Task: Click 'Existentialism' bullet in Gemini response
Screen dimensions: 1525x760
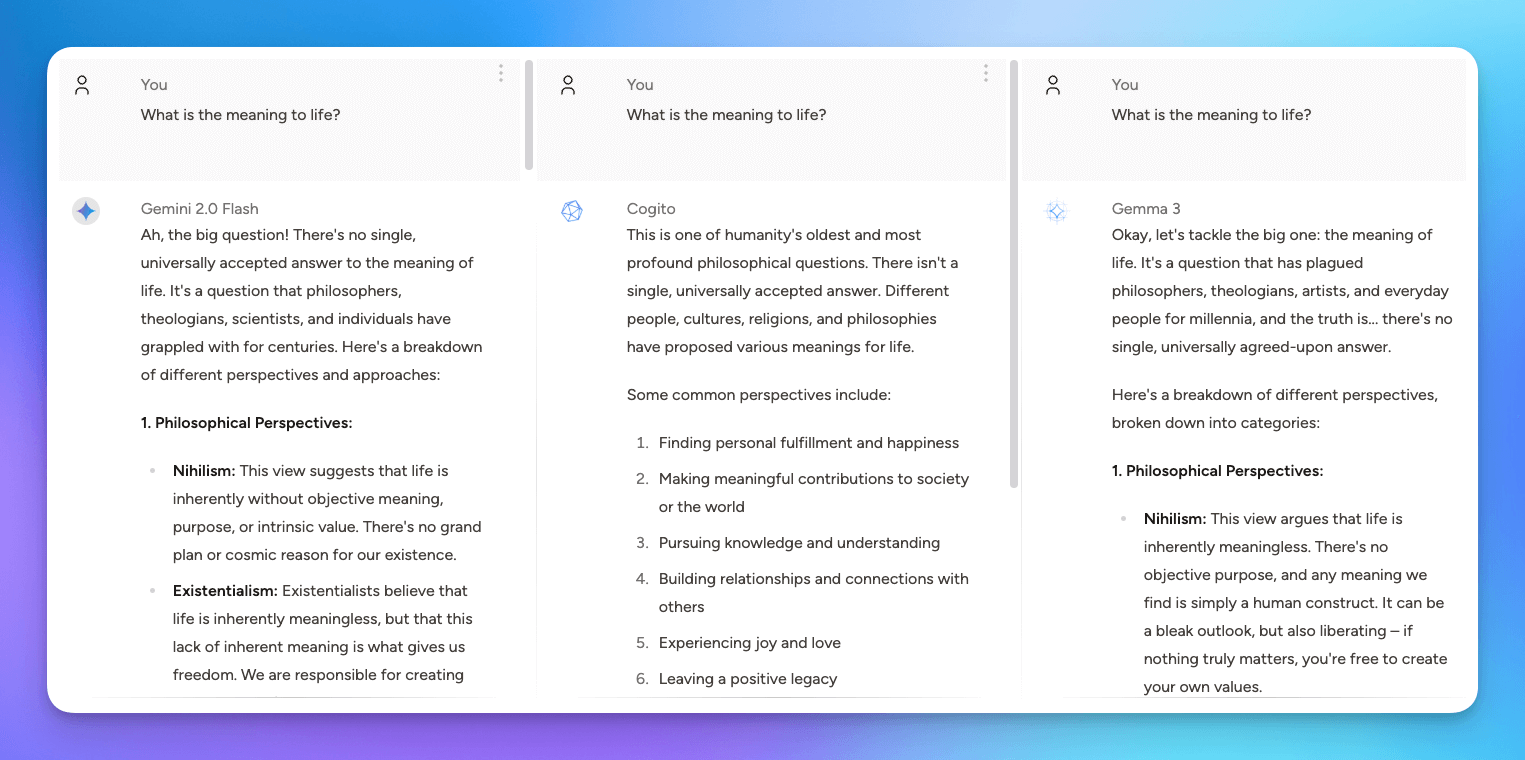Action: point(225,591)
